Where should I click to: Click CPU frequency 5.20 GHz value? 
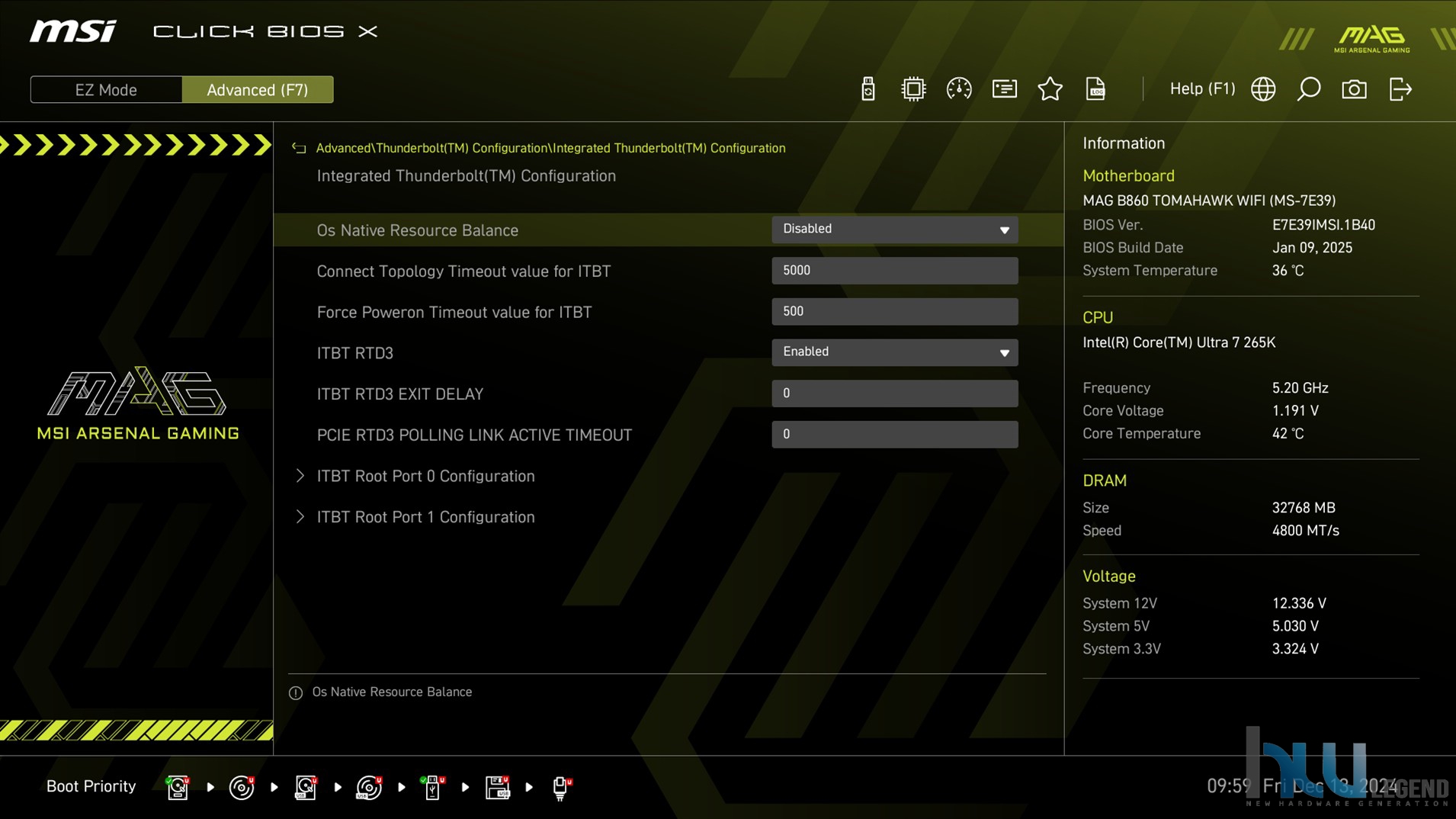(x=1300, y=388)
